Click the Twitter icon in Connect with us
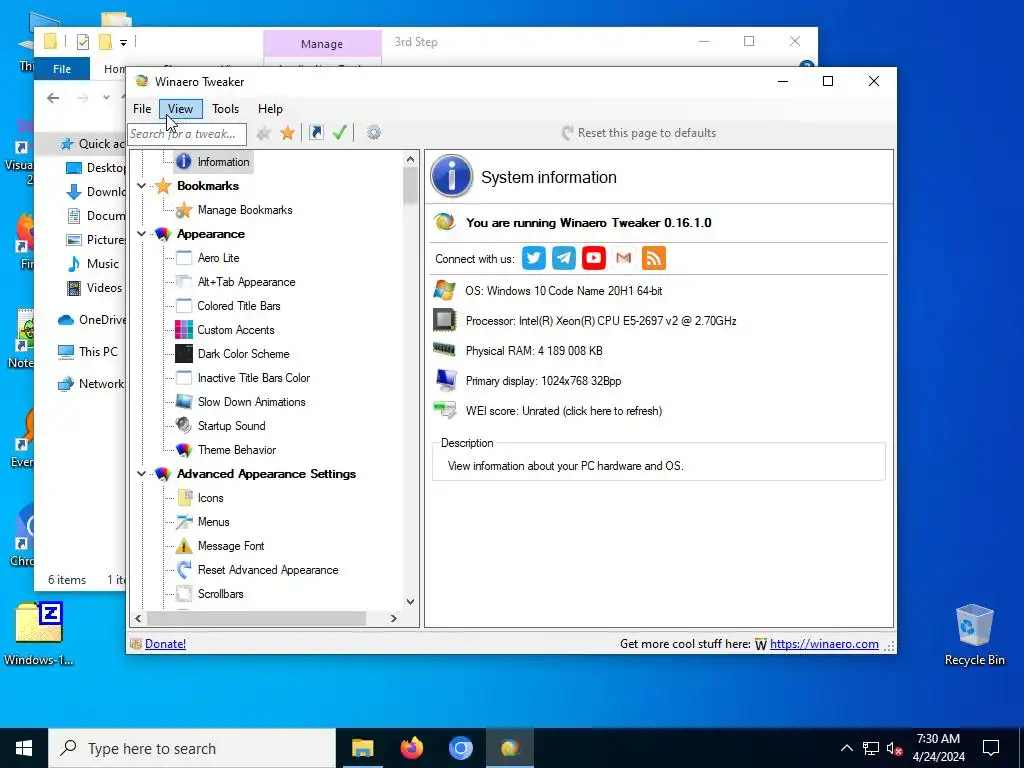Screen dimensions: 1024x768 (x=534, y=258)
